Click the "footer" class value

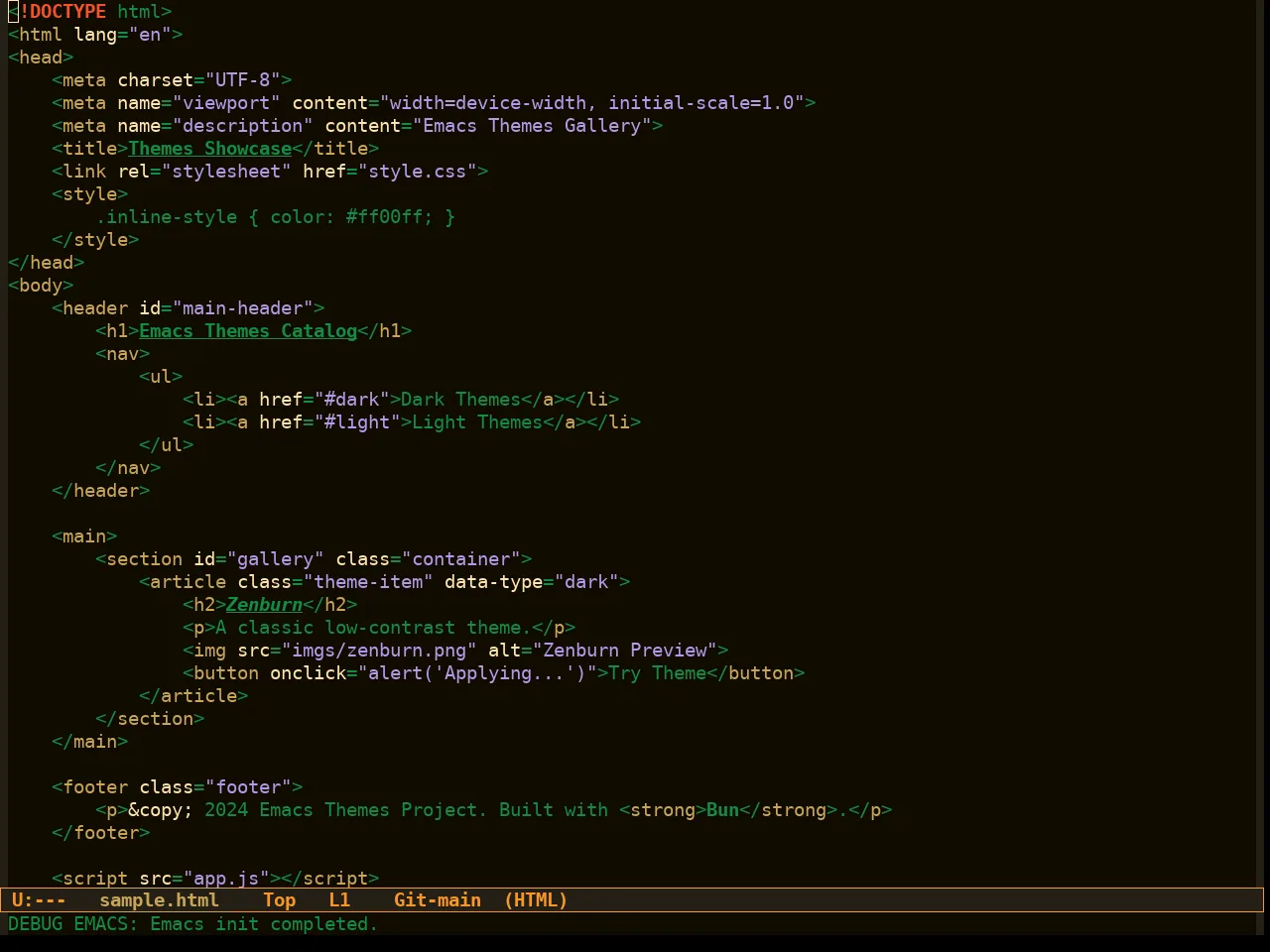coord(248,787)
